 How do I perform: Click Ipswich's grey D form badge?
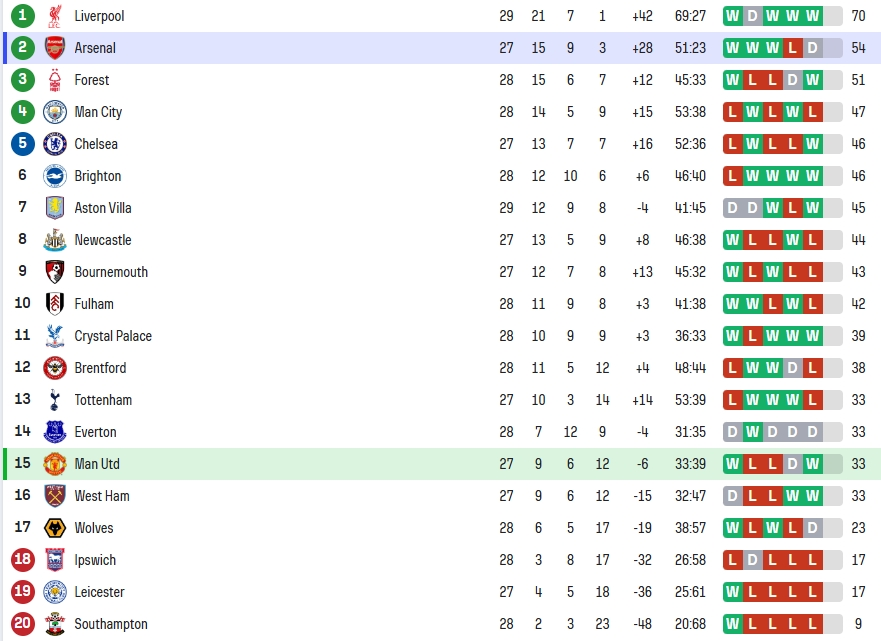(753, 560)
